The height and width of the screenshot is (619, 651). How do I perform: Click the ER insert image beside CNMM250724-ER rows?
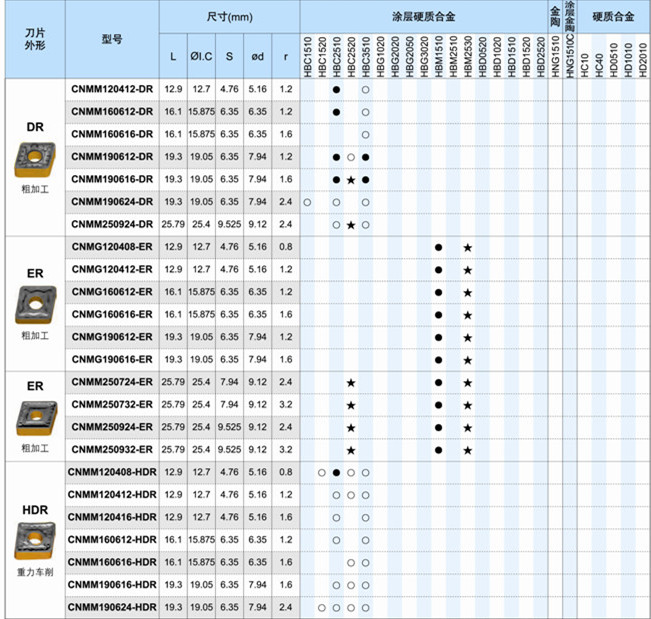pyautogui.click(x=34, y=414)
